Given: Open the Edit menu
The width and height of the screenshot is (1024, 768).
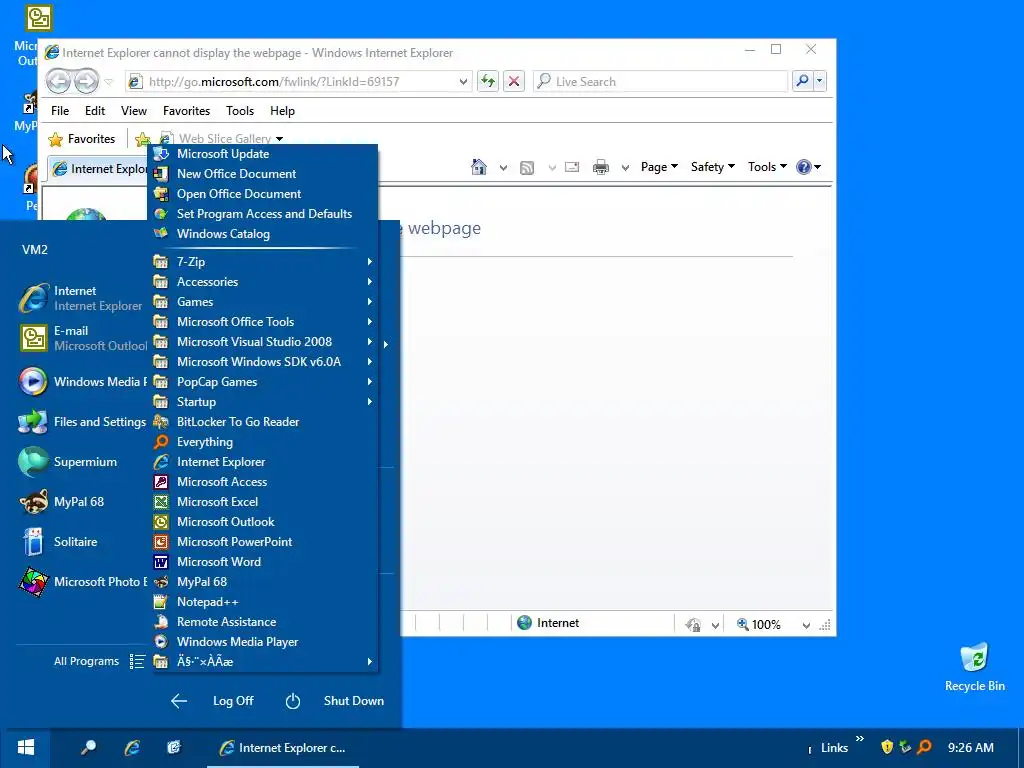Looking at the screenshot, I should [95, 111].
